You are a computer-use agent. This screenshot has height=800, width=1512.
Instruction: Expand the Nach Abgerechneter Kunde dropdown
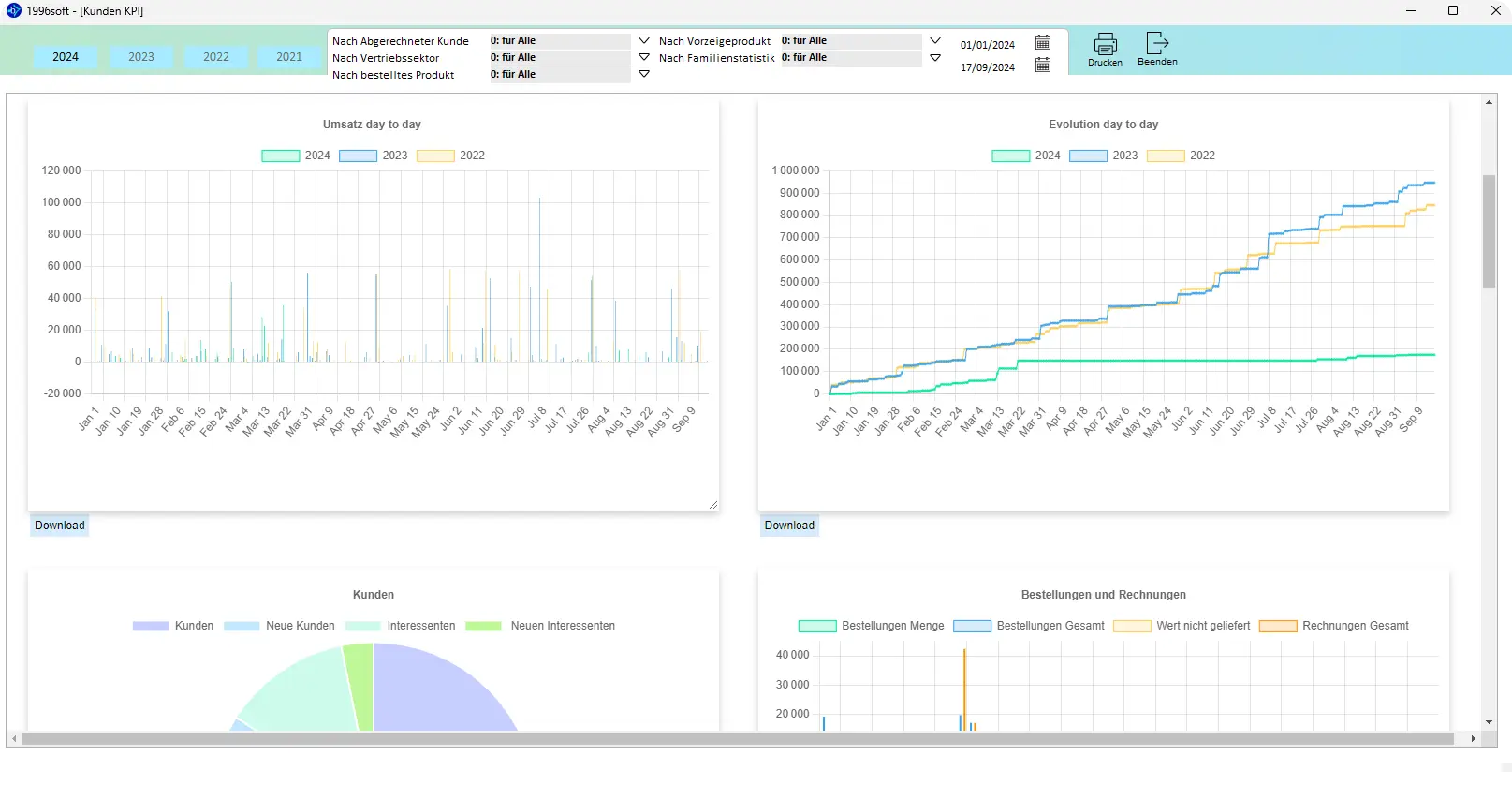coord(644,40)
